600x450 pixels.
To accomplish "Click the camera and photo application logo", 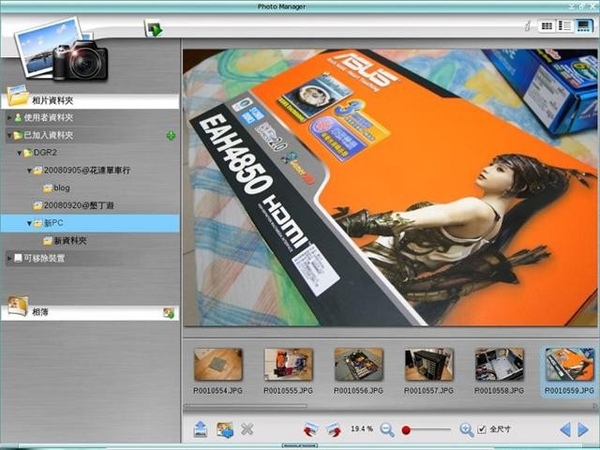I will (x=60, y=50).
